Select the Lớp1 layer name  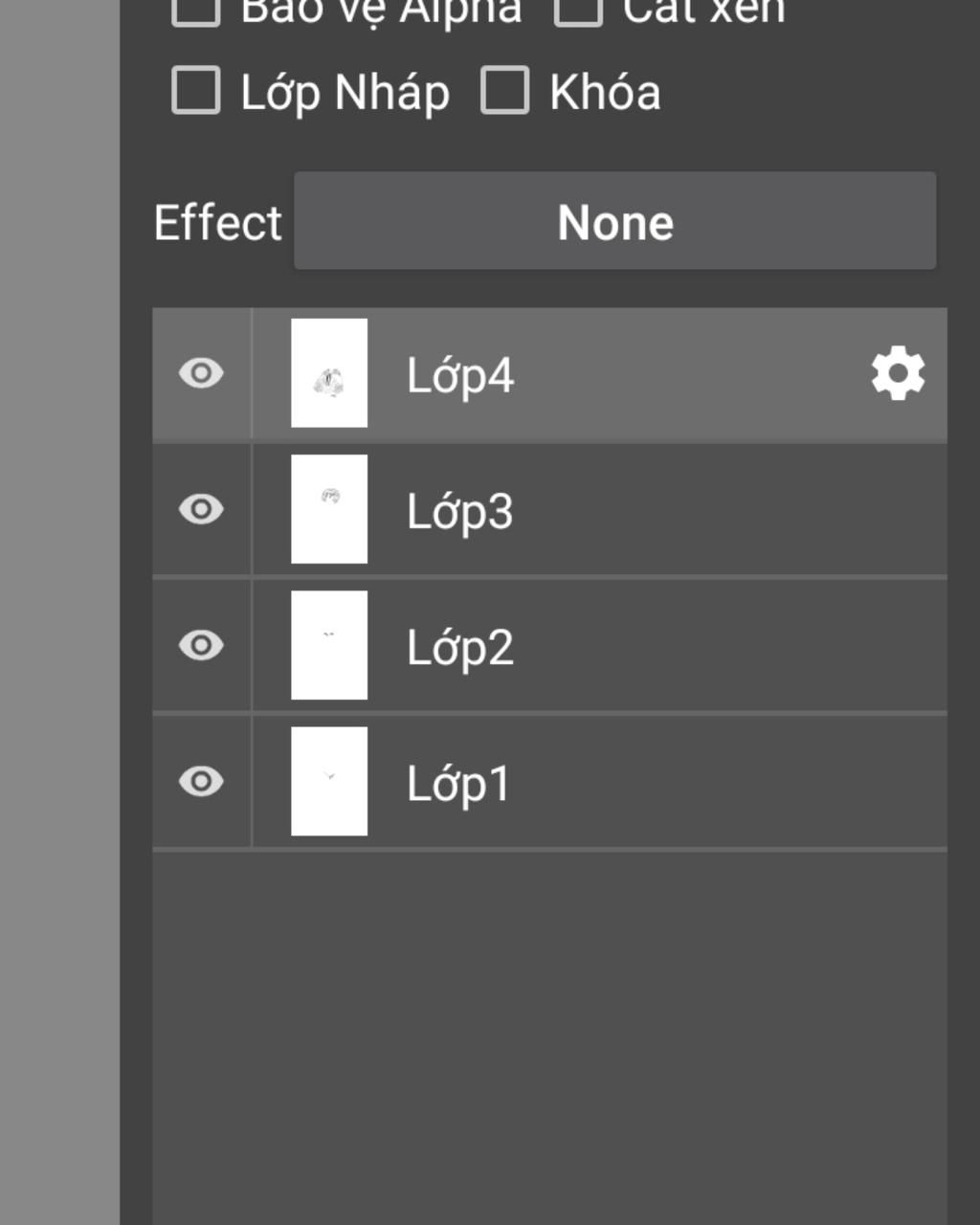[x=458, y=783]
